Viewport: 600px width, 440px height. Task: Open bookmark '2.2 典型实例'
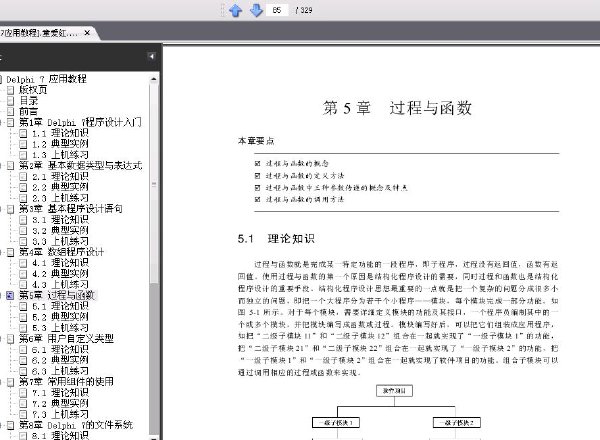pos(60,187)
